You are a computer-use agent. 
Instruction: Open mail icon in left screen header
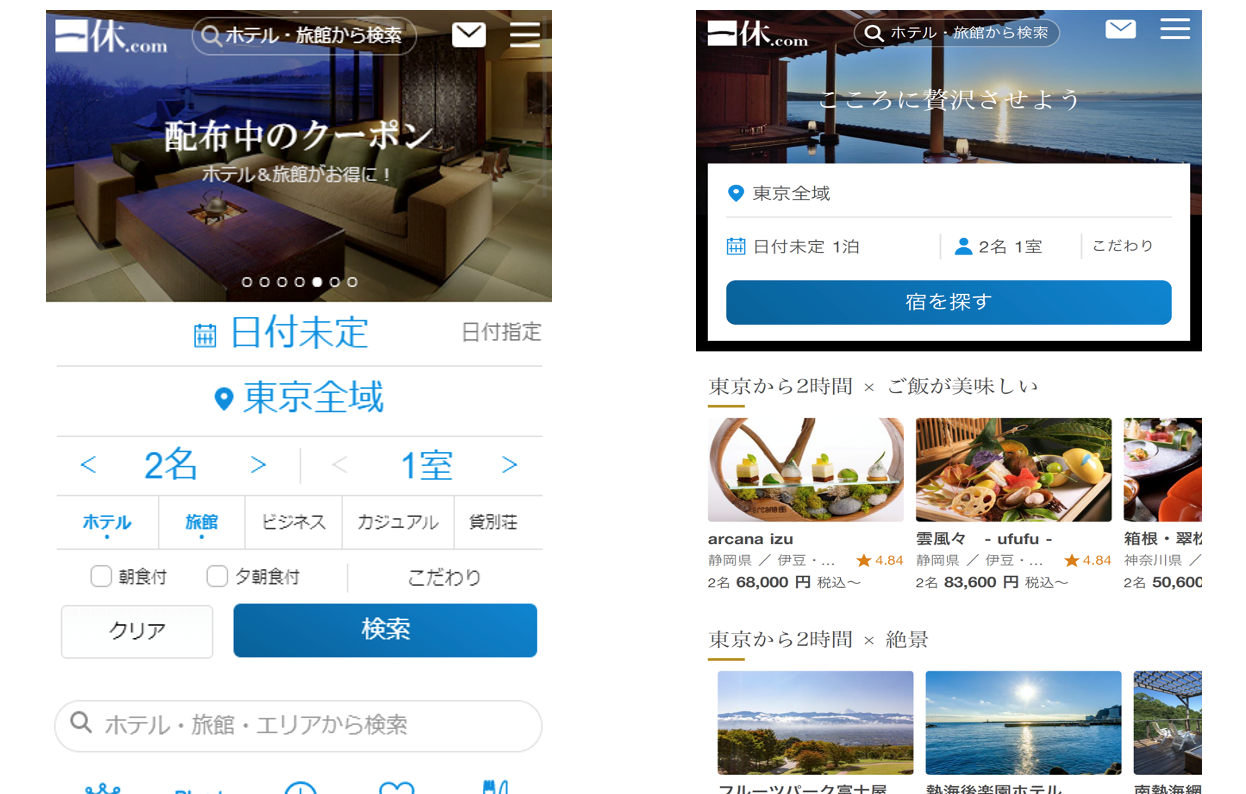[468, 35]
